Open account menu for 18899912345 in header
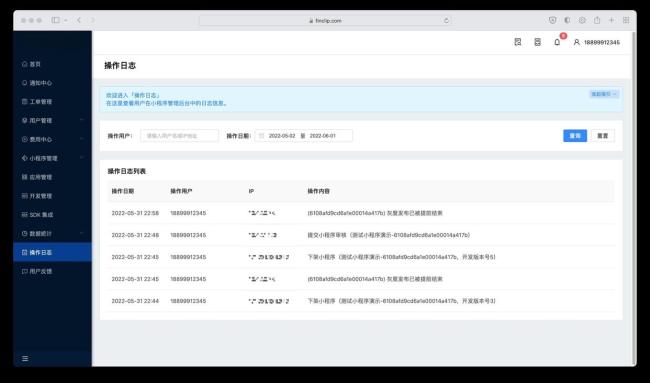The height and width of the screenshot is (383, 650). point(597,42)
